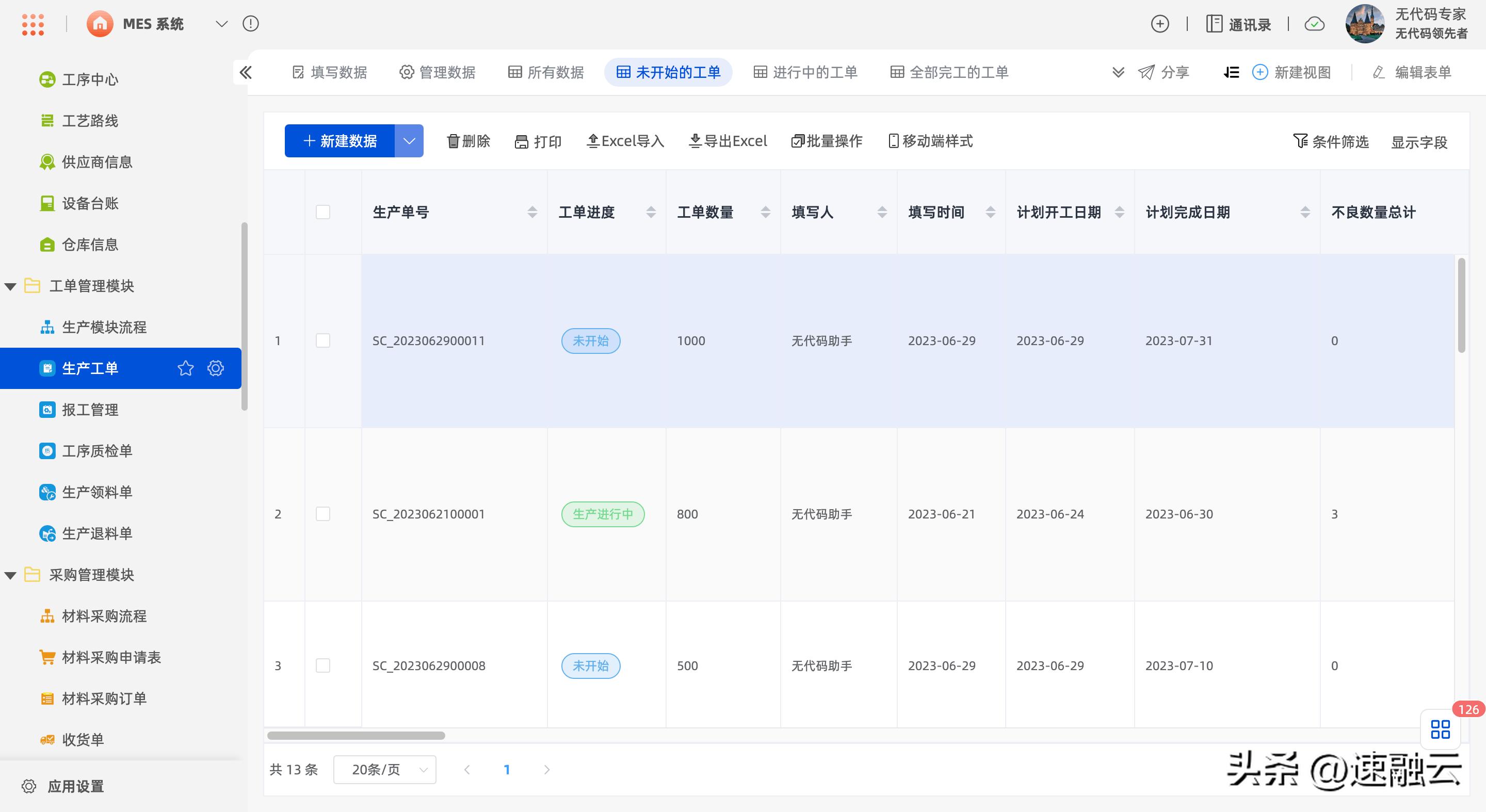Open the 移动端样式 mobile style tool
Image resolution: width=1486 pixels, height=812 pixels.
click(x=930, y=141)
